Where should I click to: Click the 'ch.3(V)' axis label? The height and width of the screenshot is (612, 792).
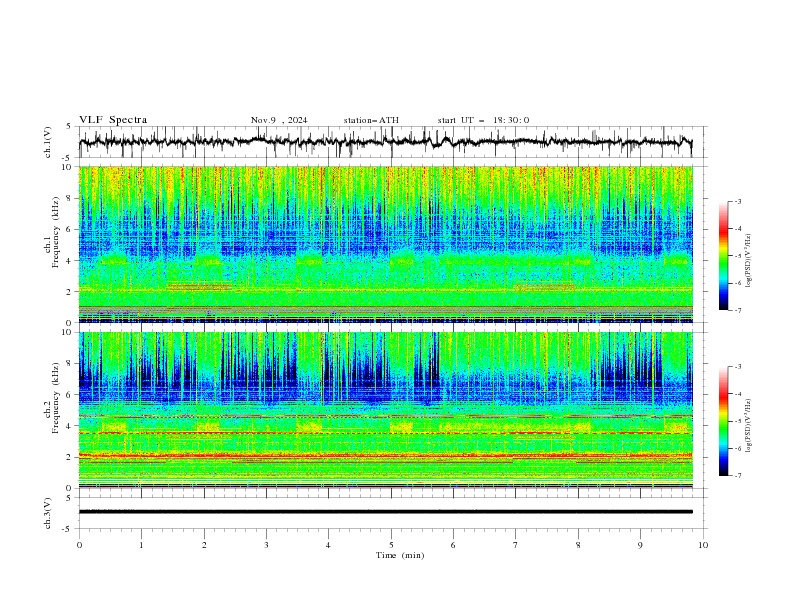click(x=48, y=513)
